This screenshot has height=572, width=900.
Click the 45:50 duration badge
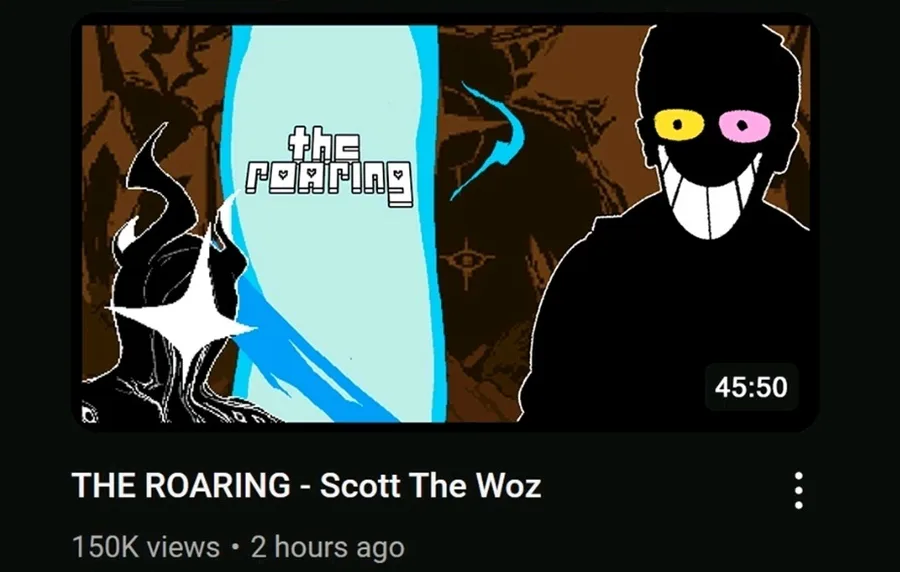pyautogui.click(x=751, y=387)
